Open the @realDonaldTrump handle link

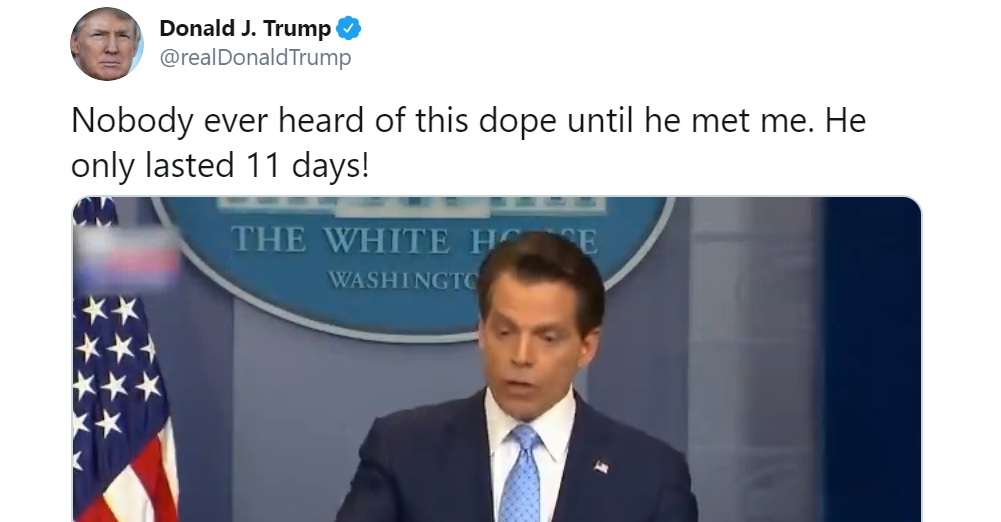(x=255, y=57)
